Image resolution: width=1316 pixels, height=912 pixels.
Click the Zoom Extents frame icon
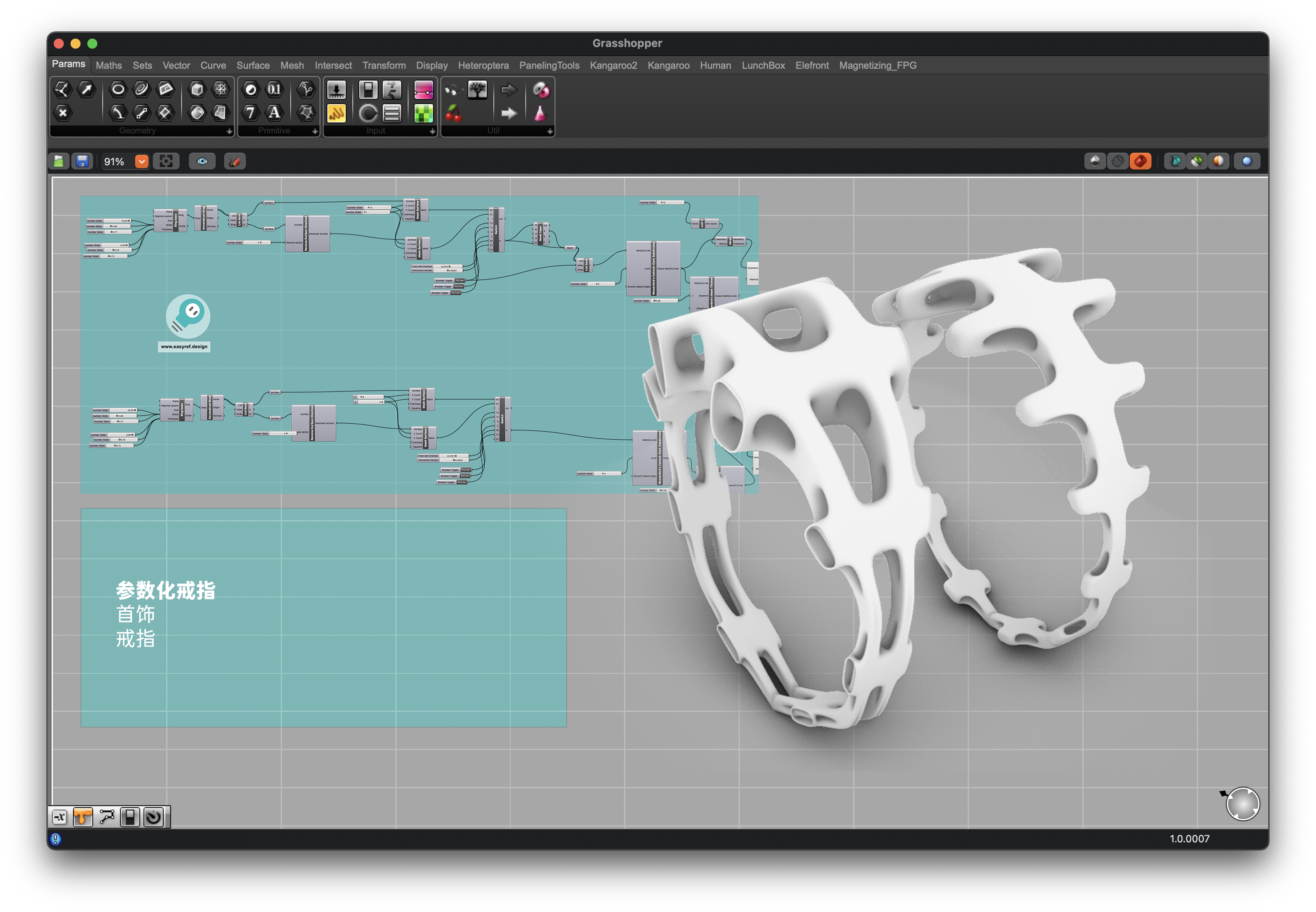coord(166,162)
